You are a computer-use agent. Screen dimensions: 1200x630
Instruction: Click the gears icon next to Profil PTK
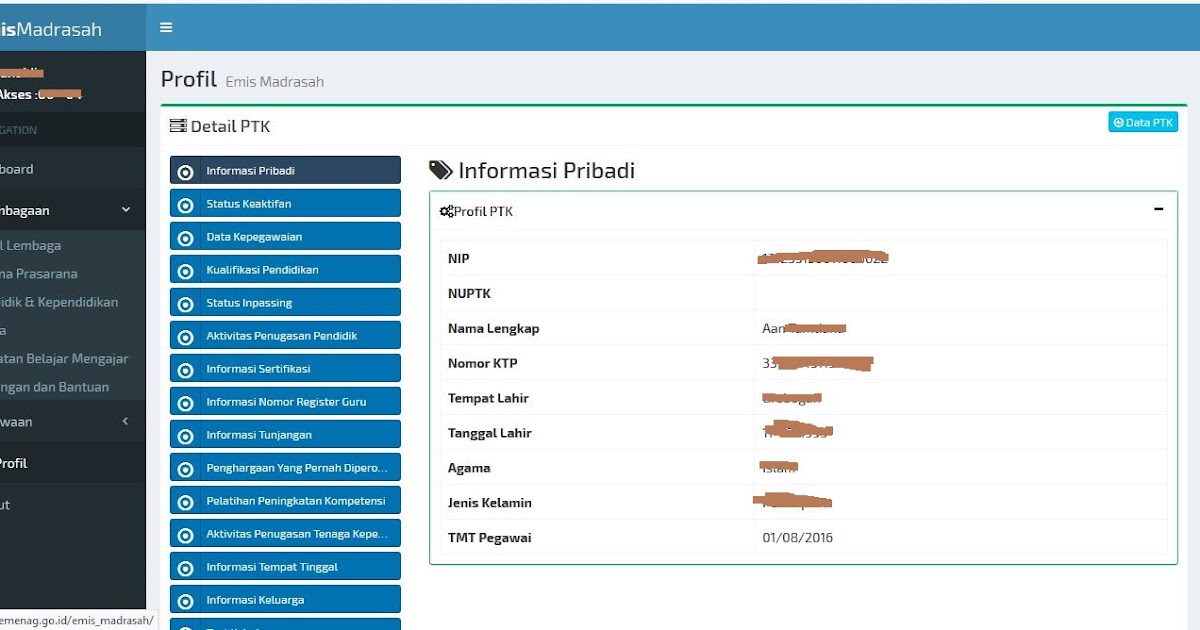click(x=446, y=212)
